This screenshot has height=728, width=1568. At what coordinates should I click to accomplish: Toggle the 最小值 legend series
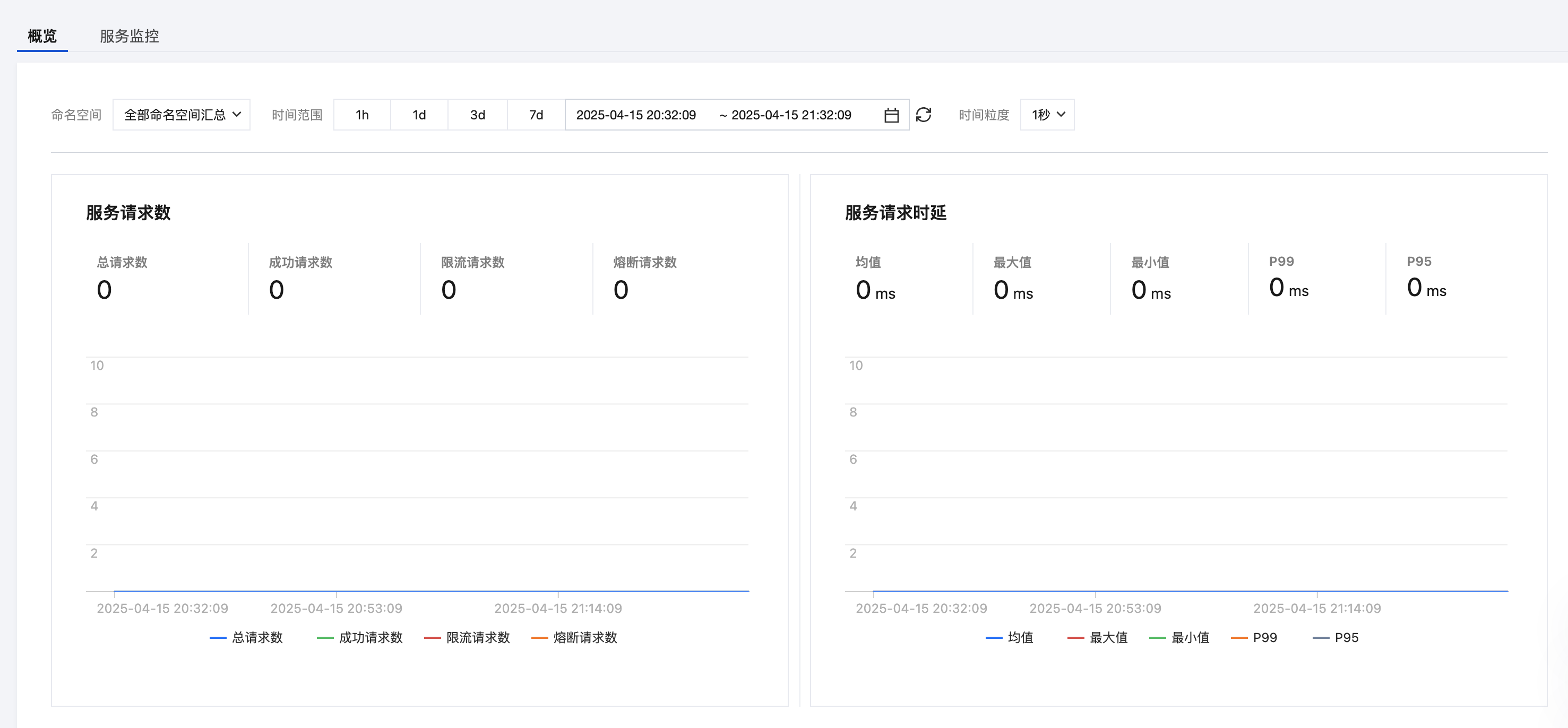pos(1179,637)
